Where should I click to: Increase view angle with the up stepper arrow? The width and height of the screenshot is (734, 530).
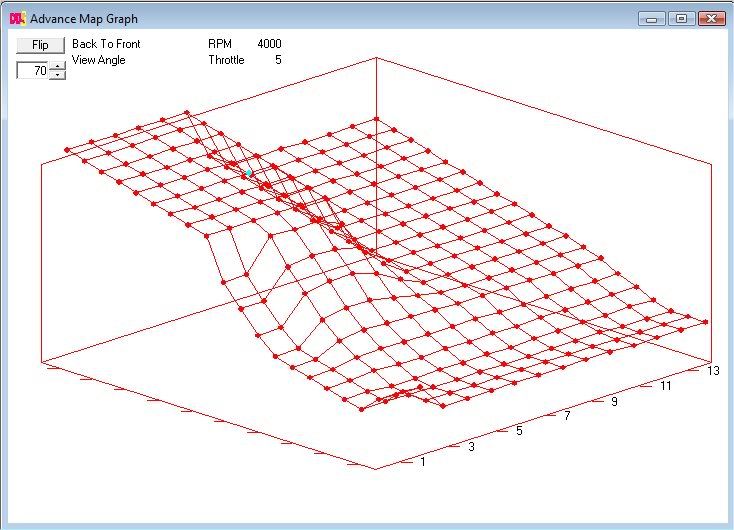(x=58, y=66)
